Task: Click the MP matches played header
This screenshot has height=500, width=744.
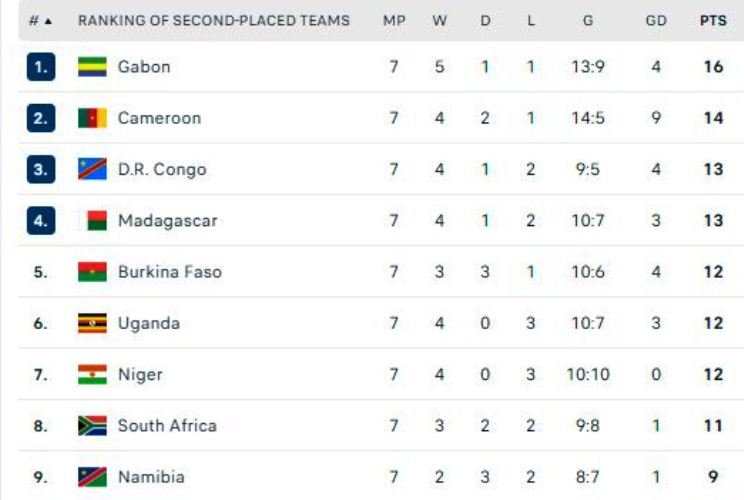Action: pyautogui.click(x=394, y=21)
